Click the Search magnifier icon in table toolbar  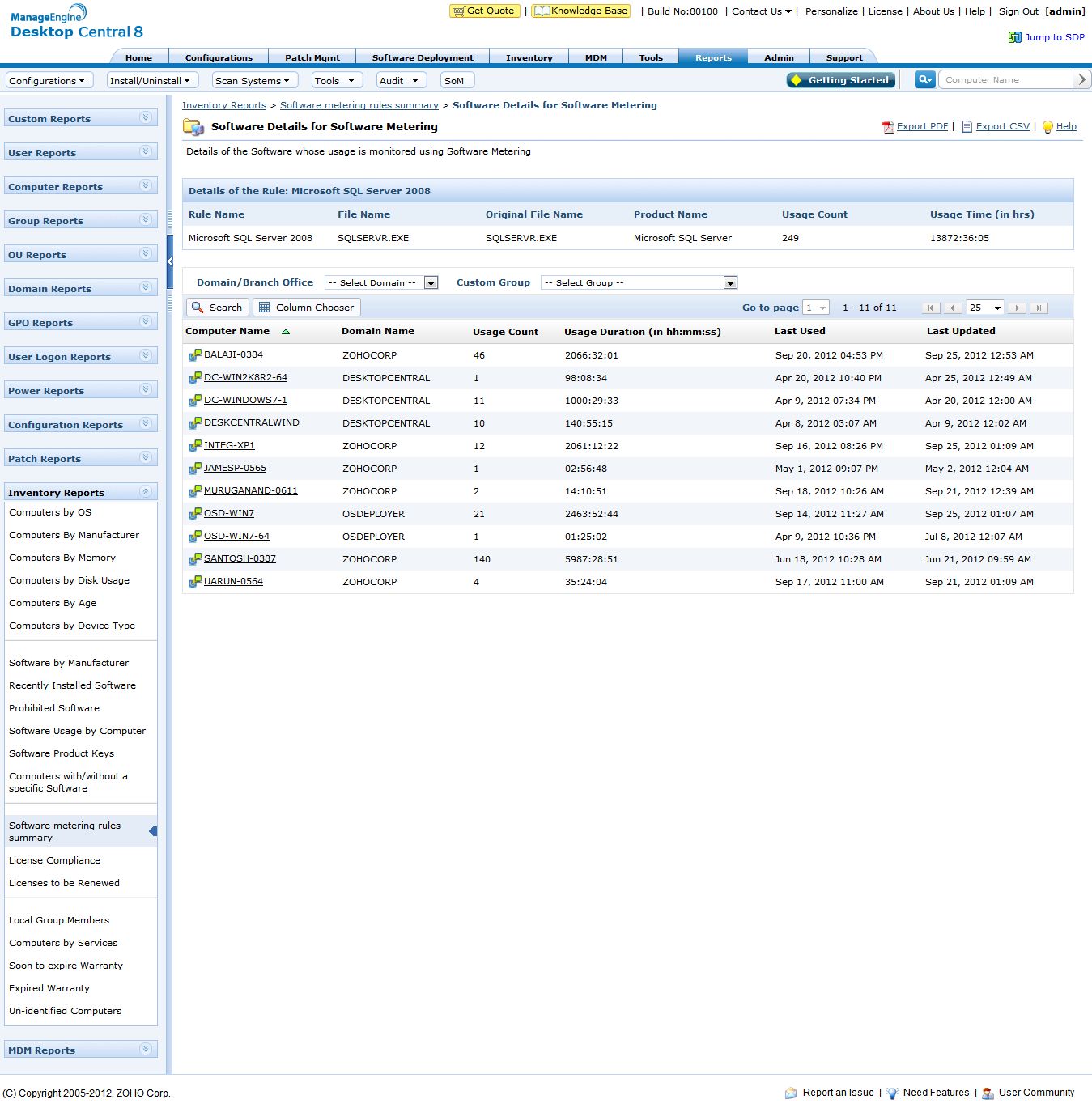point(198,308)
